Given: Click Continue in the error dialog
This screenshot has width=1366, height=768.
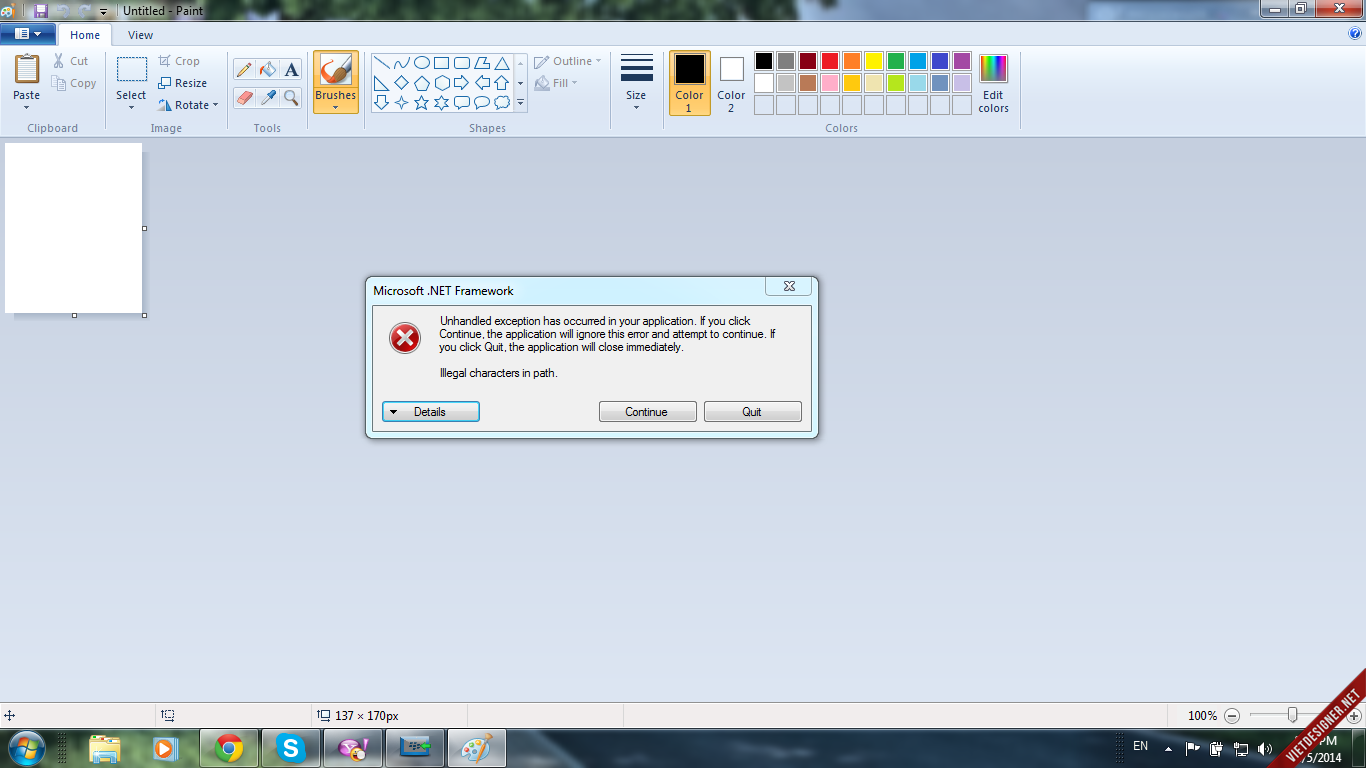Looking at the screenshot, I should pyautogui.click(x=647, y=412).
